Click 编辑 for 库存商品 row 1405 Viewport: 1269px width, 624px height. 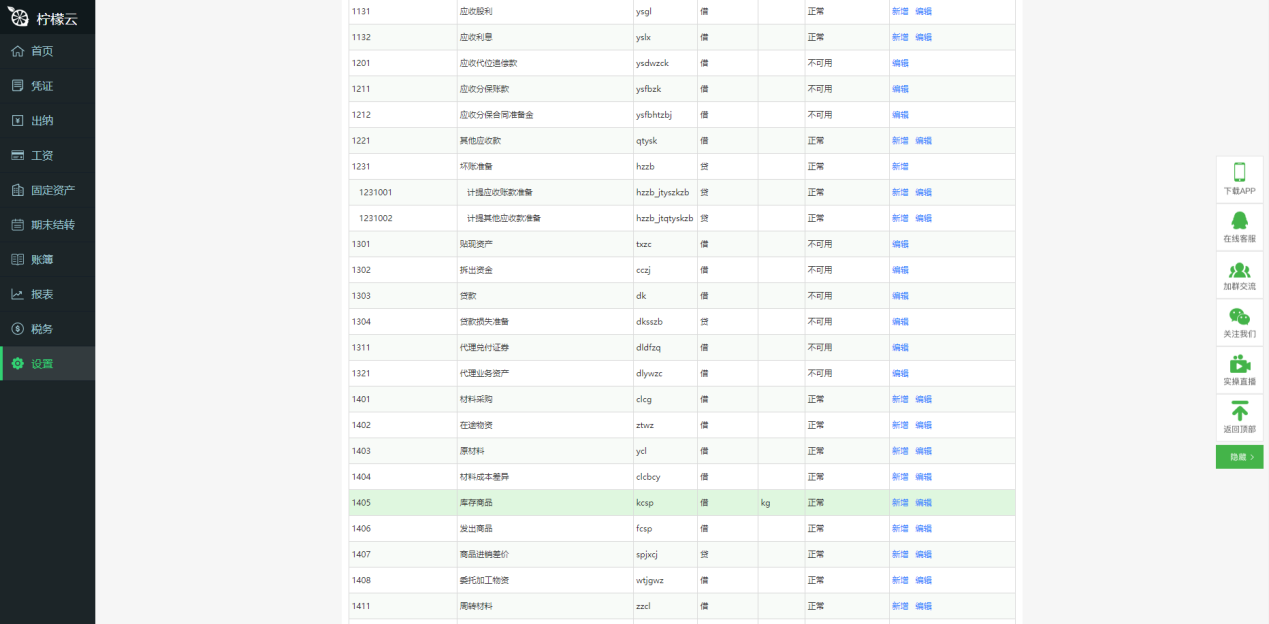pyautogui.click(x=923, y=503)
